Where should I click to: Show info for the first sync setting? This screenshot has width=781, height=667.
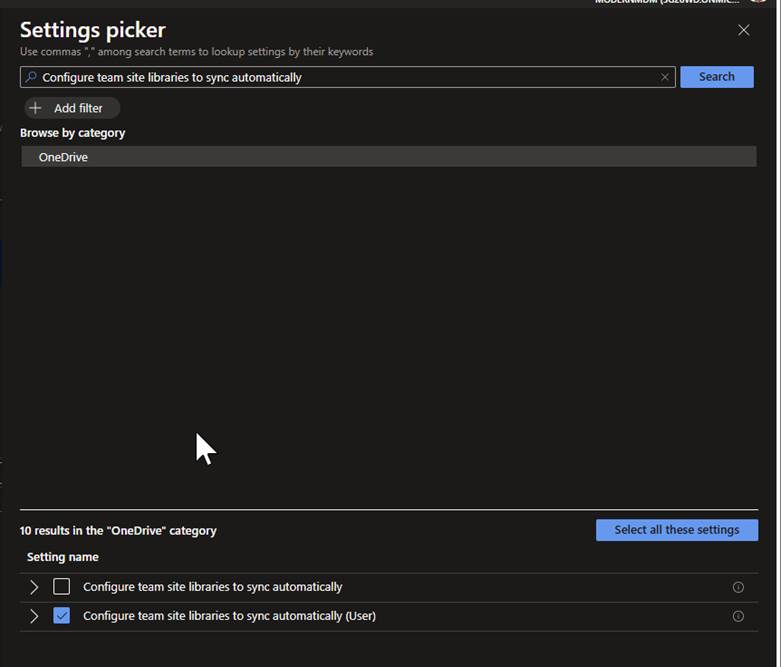[x=738, y=587]
